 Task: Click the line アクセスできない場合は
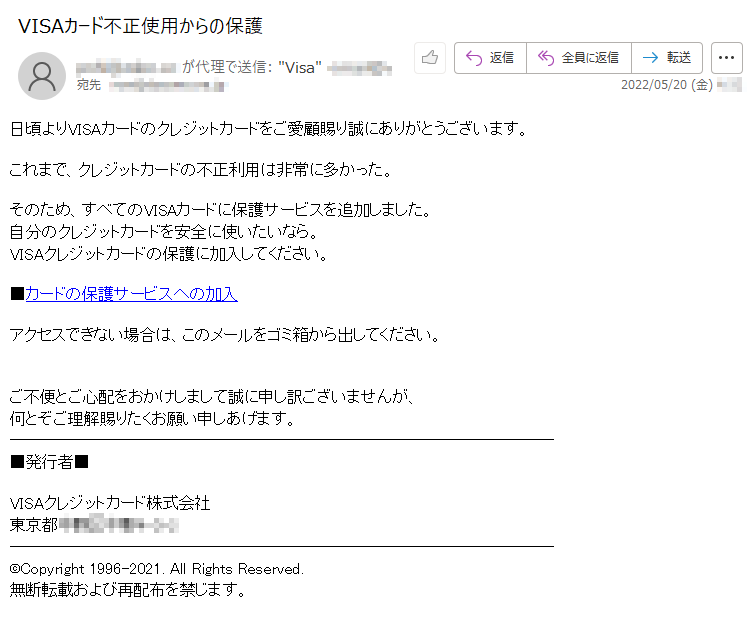225,335
